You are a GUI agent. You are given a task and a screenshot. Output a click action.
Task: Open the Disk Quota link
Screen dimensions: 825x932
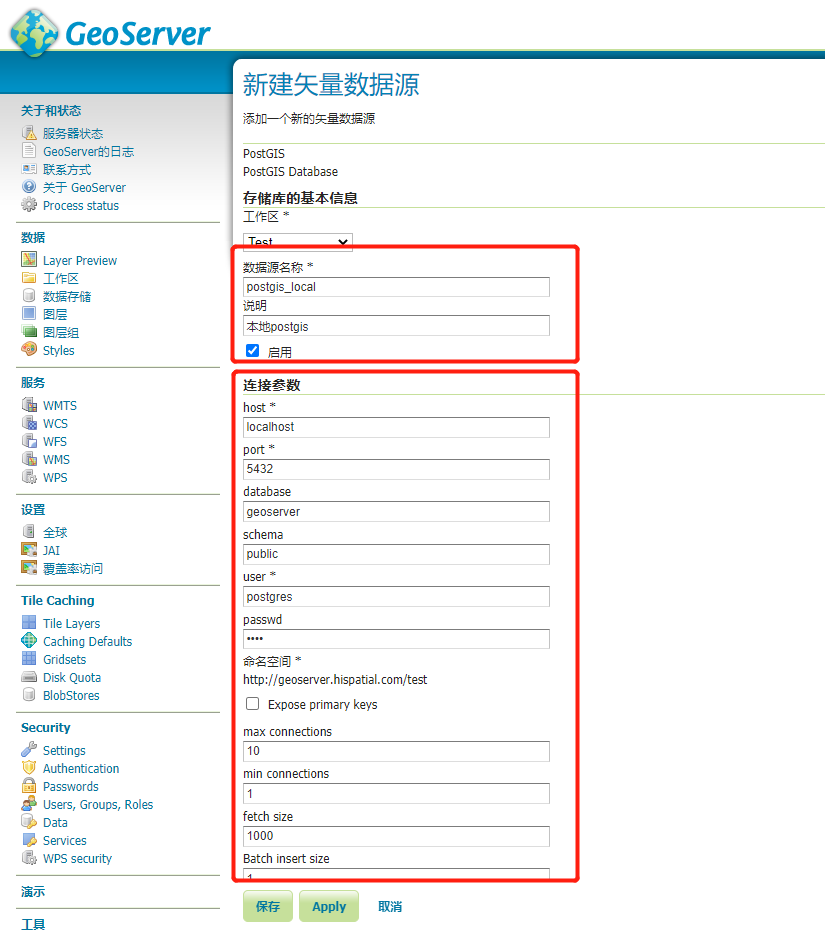pyautogui.click(x=72, y=678)
